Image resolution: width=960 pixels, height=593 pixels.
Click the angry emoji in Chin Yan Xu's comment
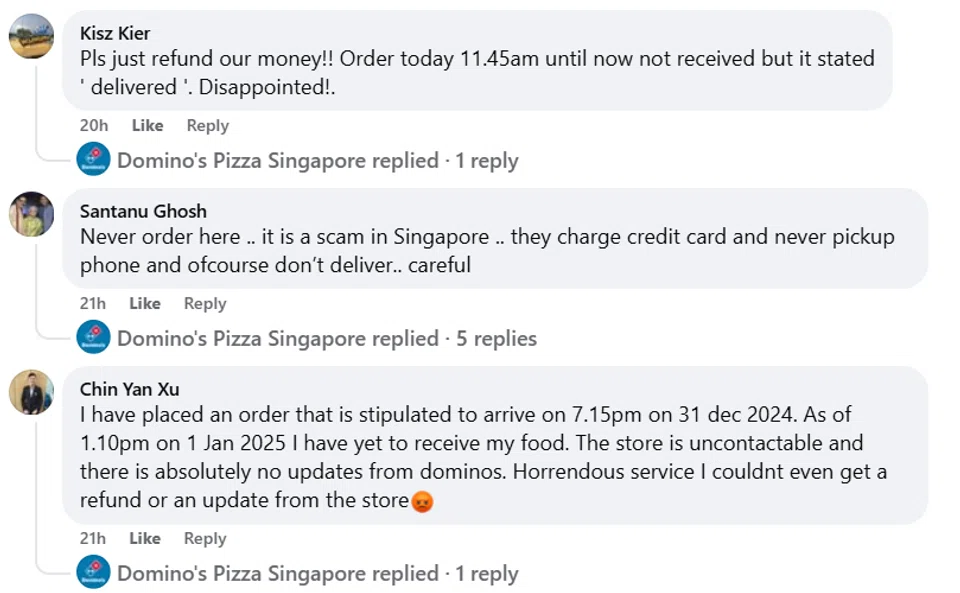pyautogui.click(x=422, y=502)
